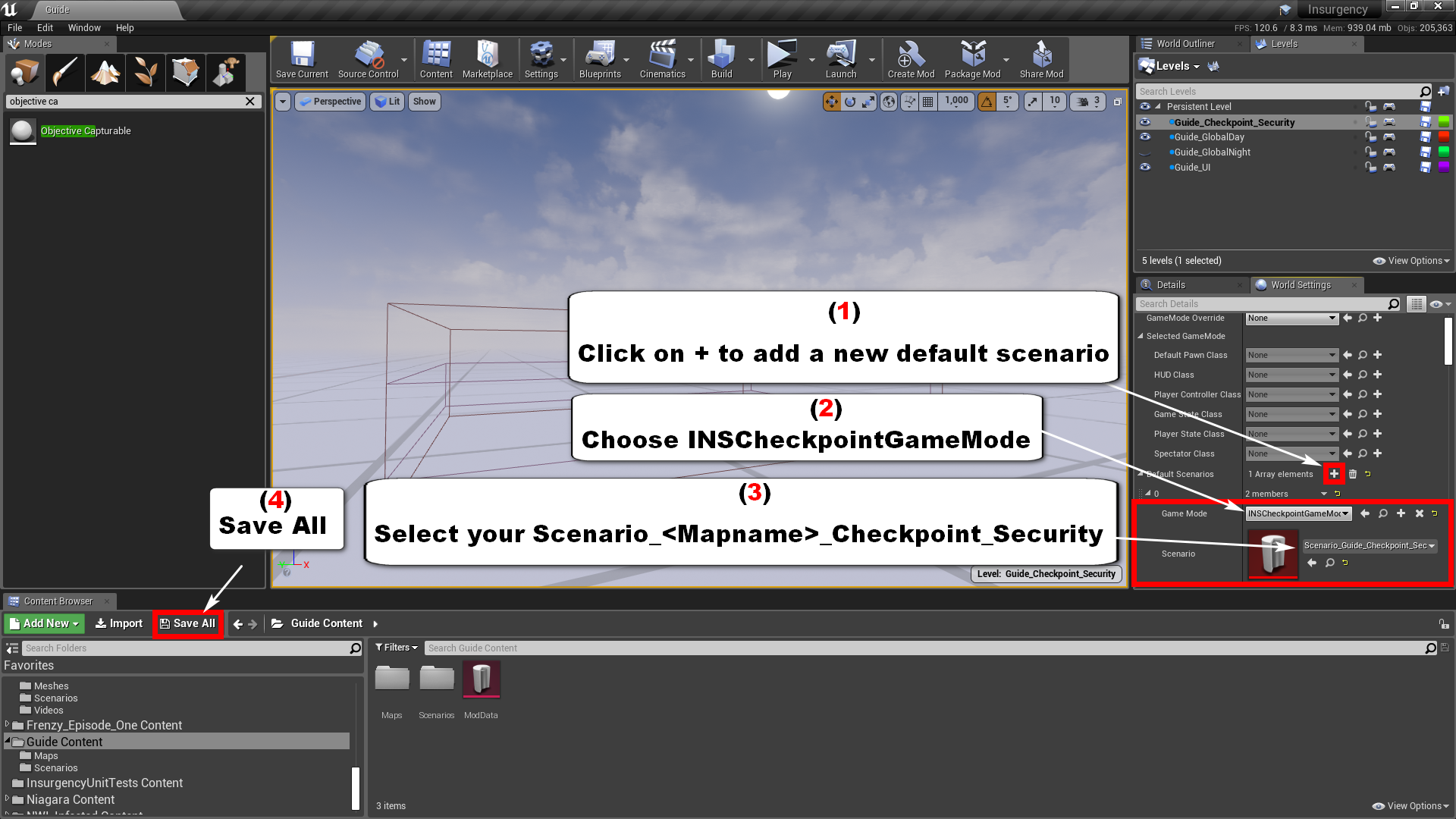Toggle visibility of Guide_GlobalDay level
Image resolution: width=1456 pixels, height=819 pixels.
point(1145,137)
